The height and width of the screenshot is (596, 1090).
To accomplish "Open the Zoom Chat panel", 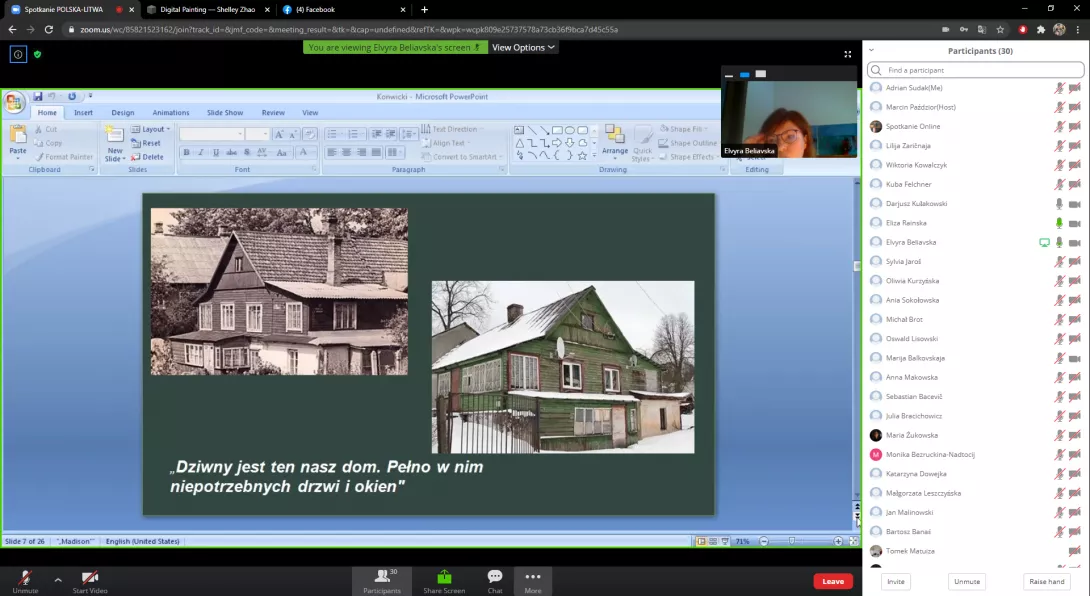I will (x=494, y=577).
